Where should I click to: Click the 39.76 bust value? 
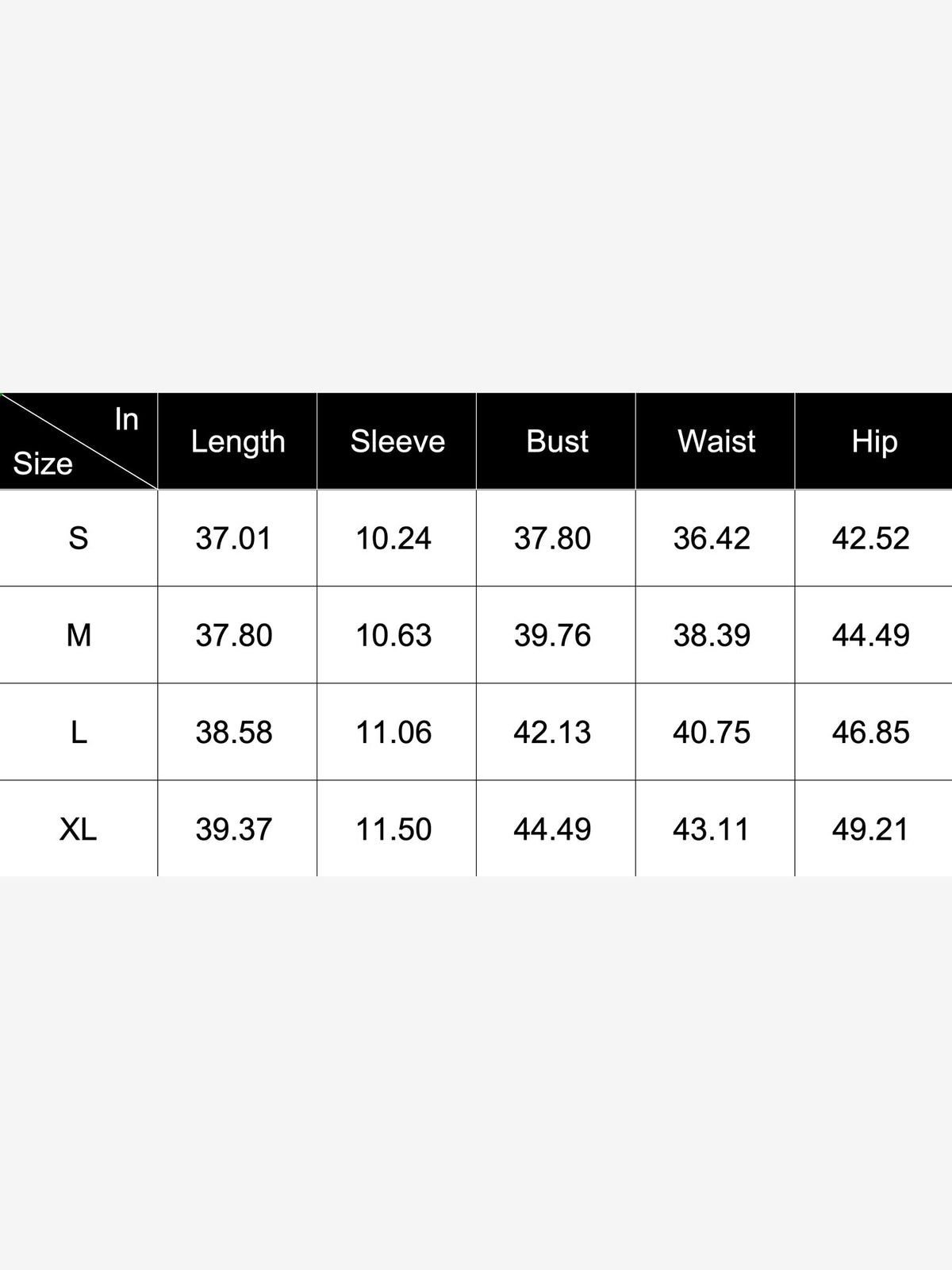(x=552, y=635)
